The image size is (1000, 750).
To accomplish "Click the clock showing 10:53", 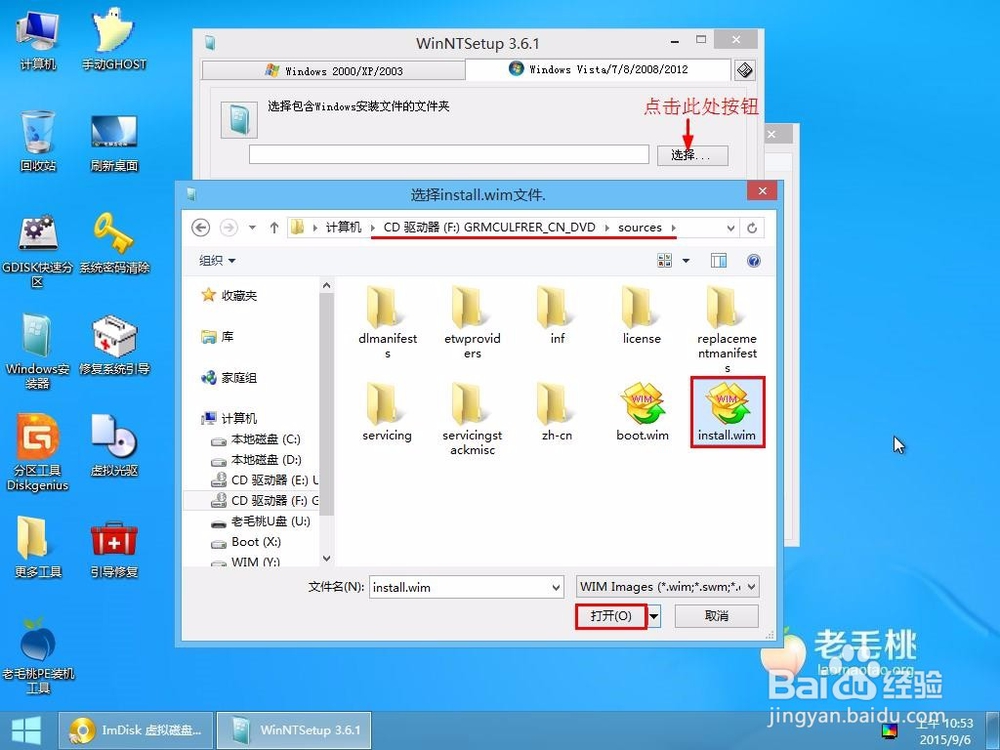I will tap(946, 723).
